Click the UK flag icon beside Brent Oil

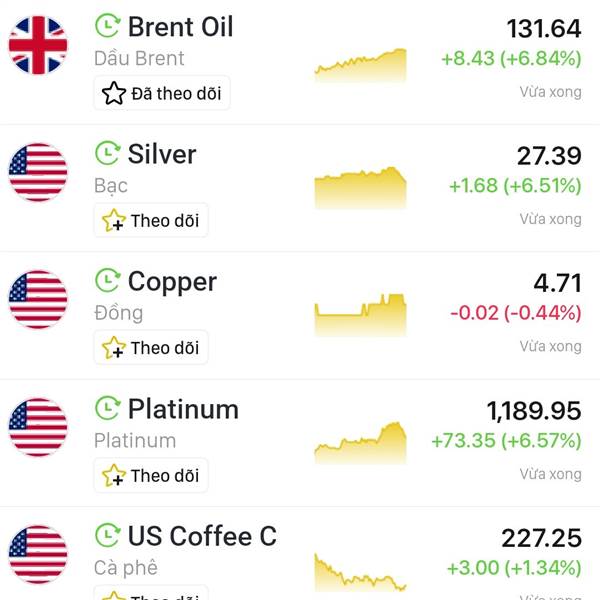38,45
